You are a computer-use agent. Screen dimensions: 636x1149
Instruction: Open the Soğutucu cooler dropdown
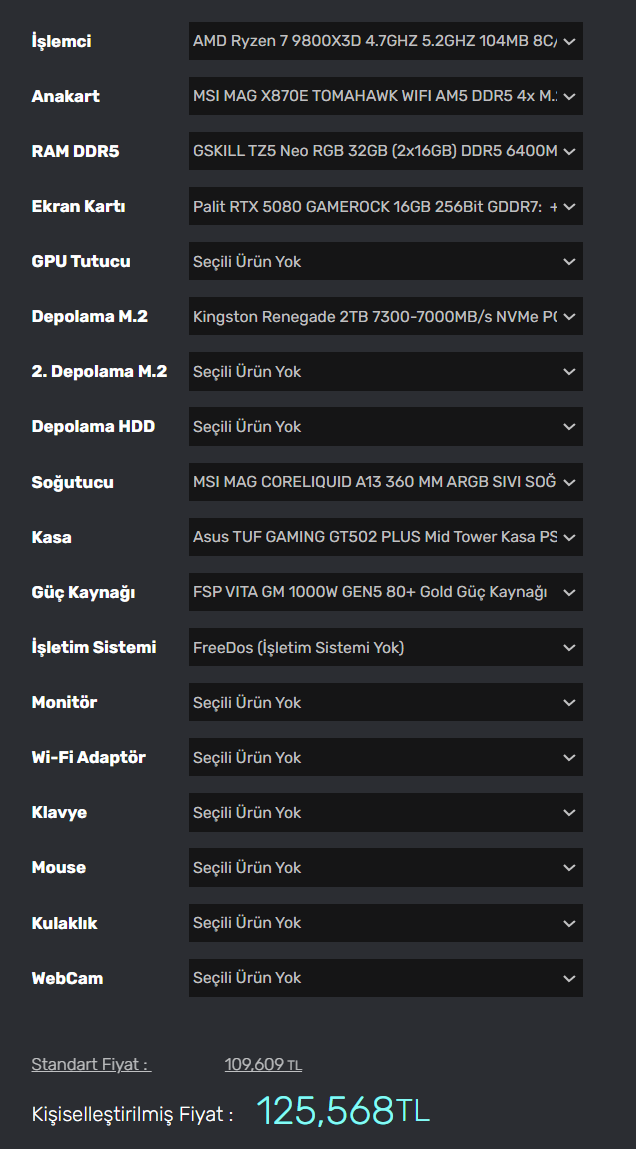point(385,482)
